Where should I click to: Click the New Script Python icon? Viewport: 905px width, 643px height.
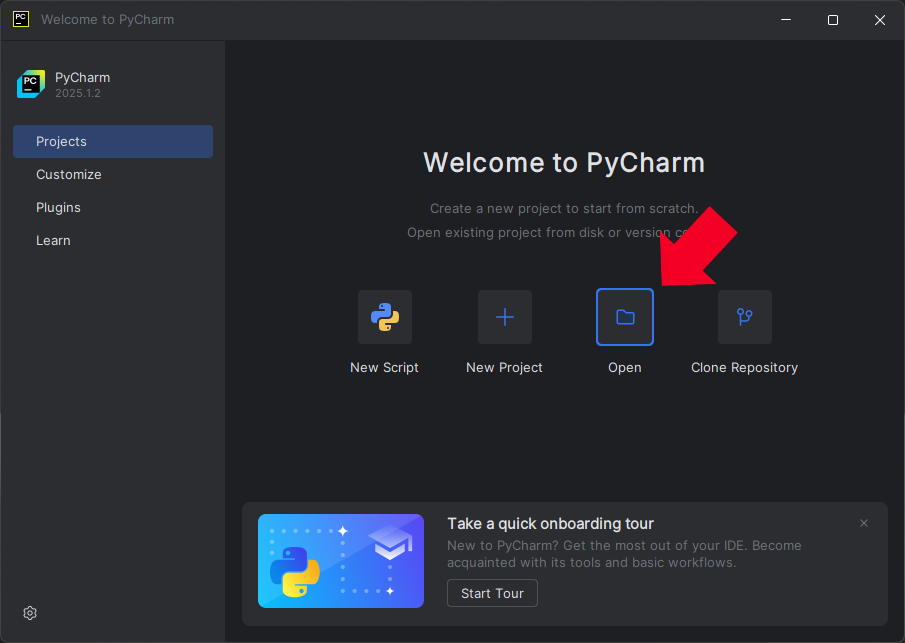[385, 317]
